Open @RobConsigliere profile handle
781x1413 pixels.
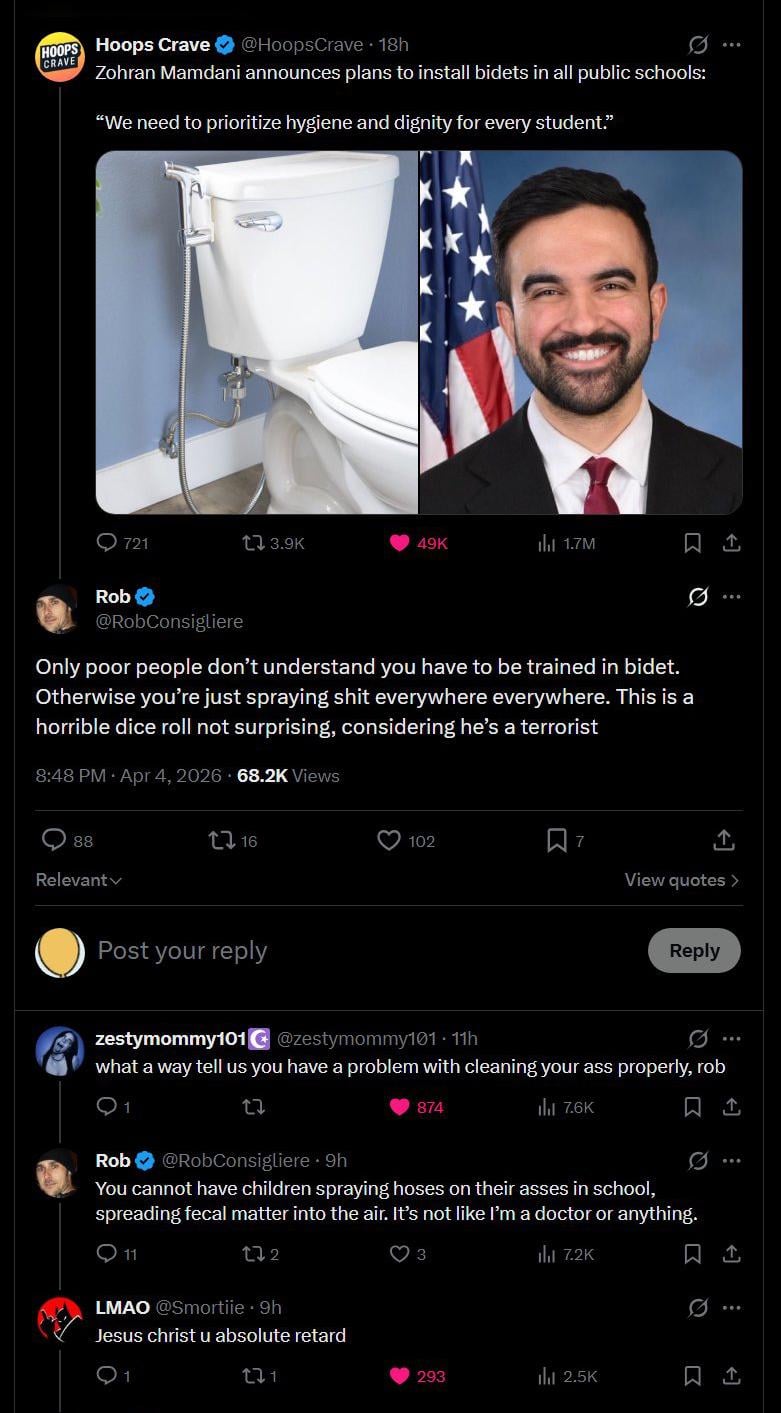click(x=169, y=621)
